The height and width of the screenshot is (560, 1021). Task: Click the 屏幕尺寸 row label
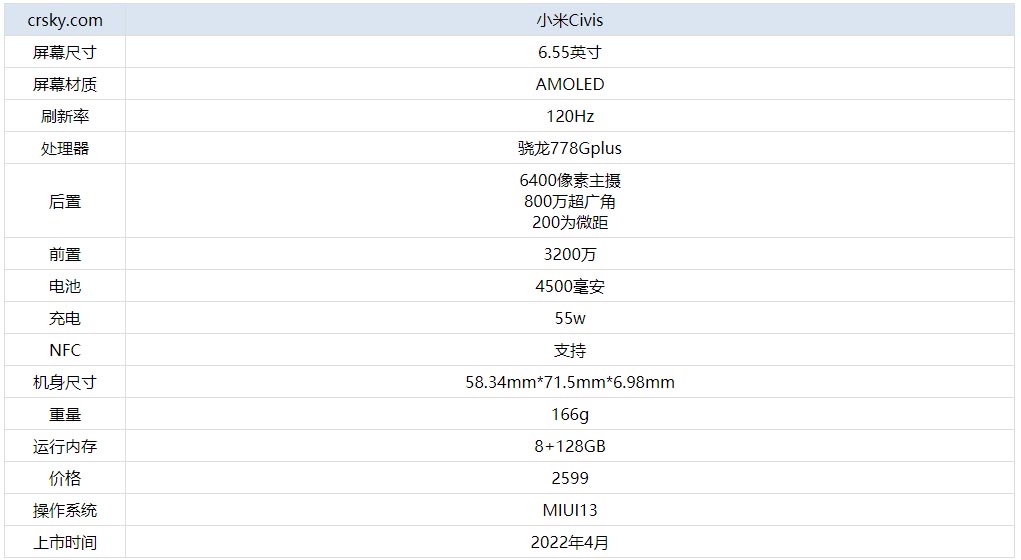tap(65, 52)
